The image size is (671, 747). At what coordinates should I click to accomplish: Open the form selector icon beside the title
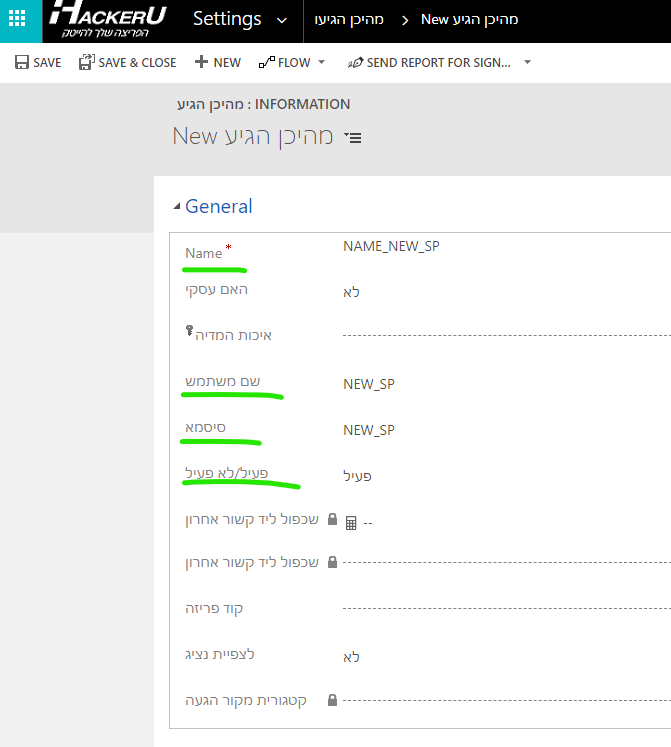pyautogui.click(x=352, y=137)
